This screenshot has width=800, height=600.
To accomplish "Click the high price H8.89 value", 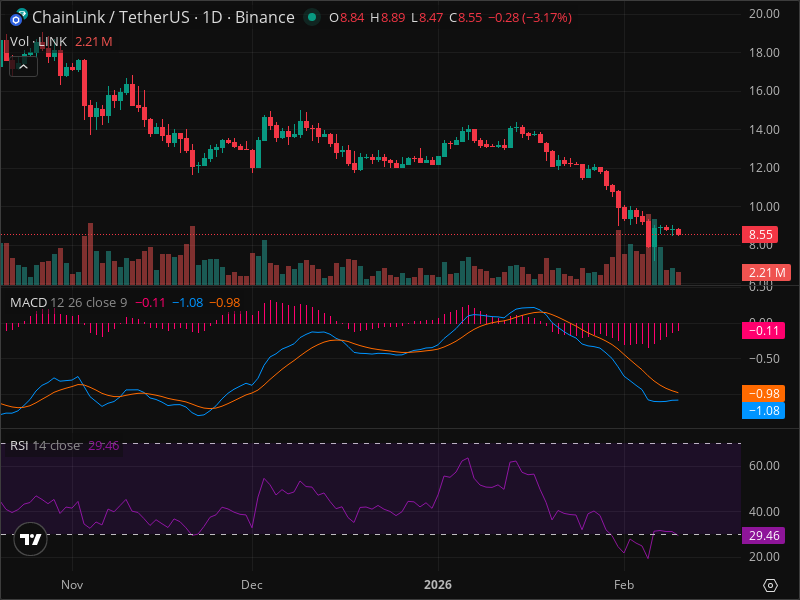I will (x=388, y=18).
